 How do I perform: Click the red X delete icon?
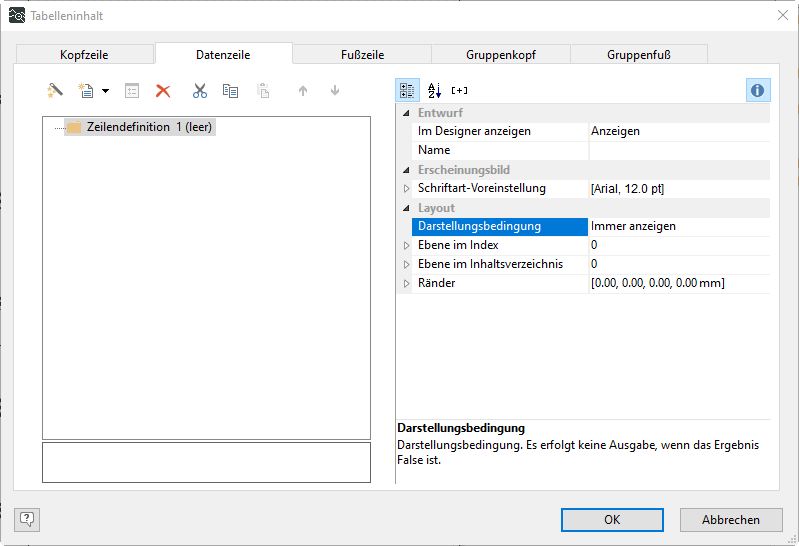pyautogui.click(x=163, y=91)
